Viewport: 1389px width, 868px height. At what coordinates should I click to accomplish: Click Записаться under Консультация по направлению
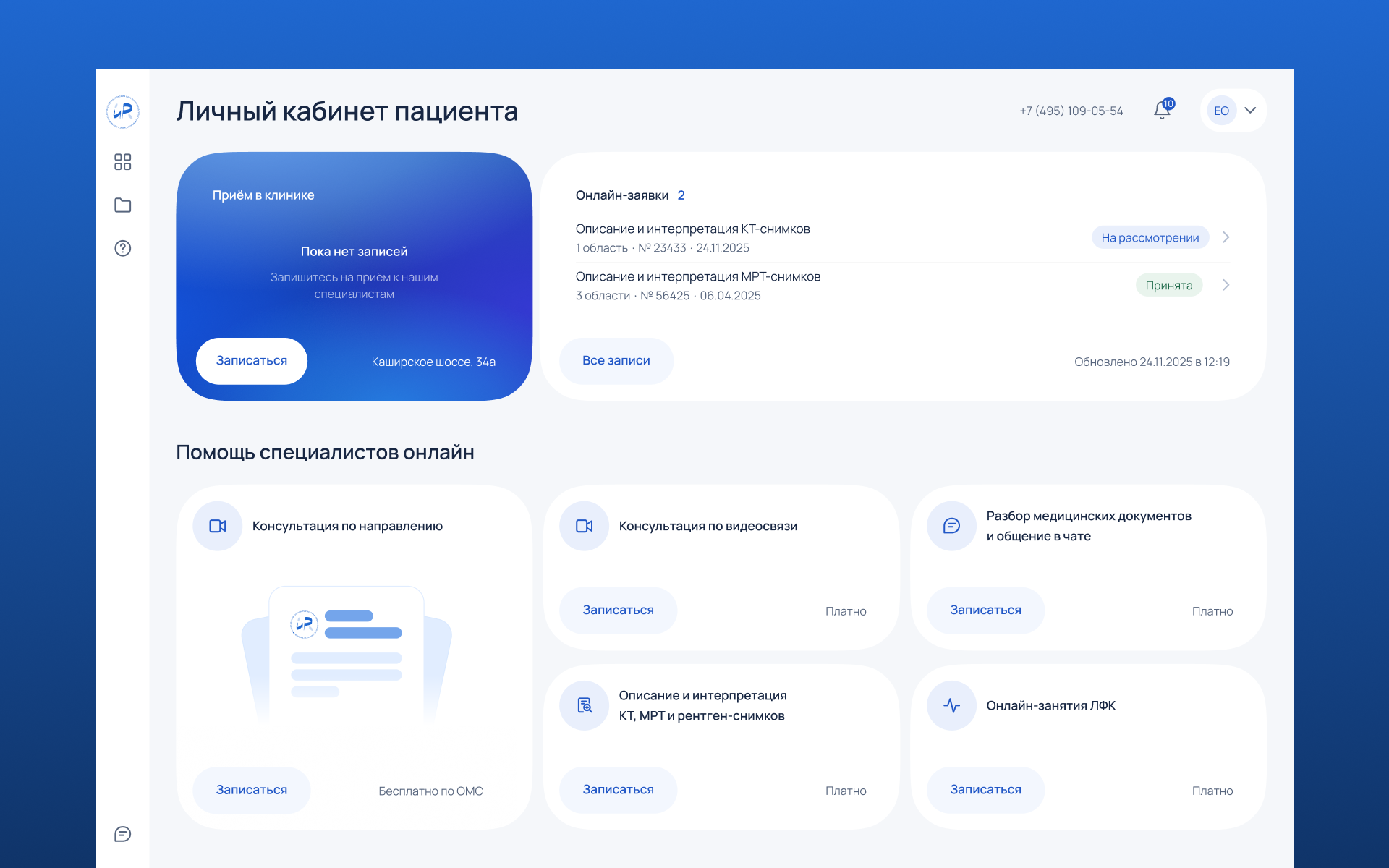click(252, 790)
